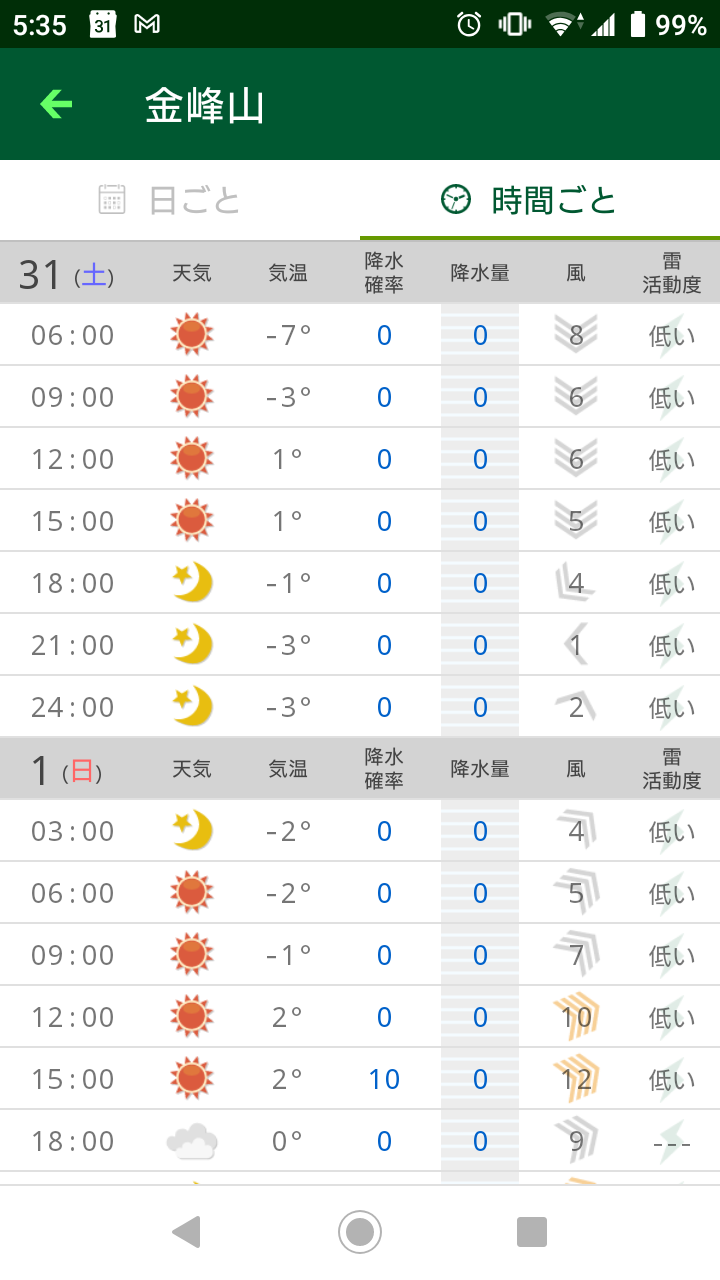720x1280 pixels.
Task: Tap the moon icon at 18:00 on the 31st
Action: [192, 583]
